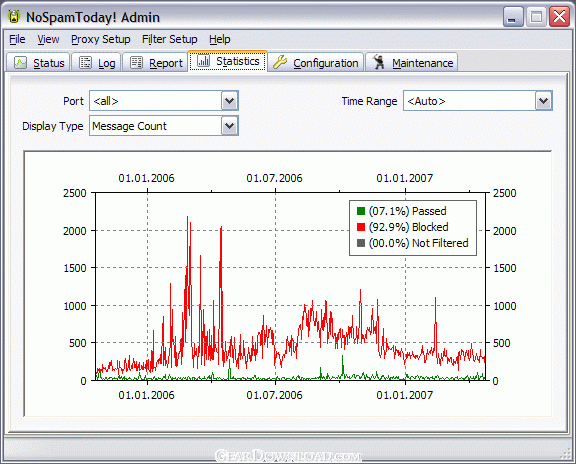576x464 pixels.
Task: Click the Port <all> combo field
Action: 164,101
